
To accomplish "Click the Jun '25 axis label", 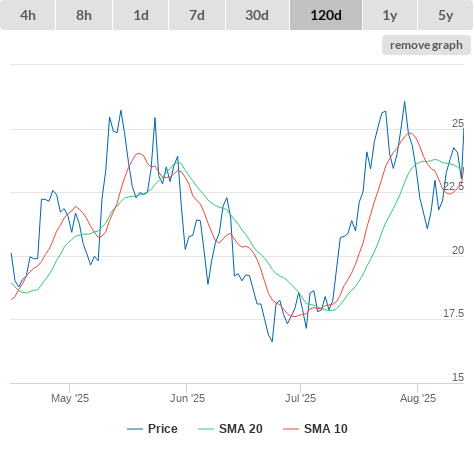I will coord(187,398).
